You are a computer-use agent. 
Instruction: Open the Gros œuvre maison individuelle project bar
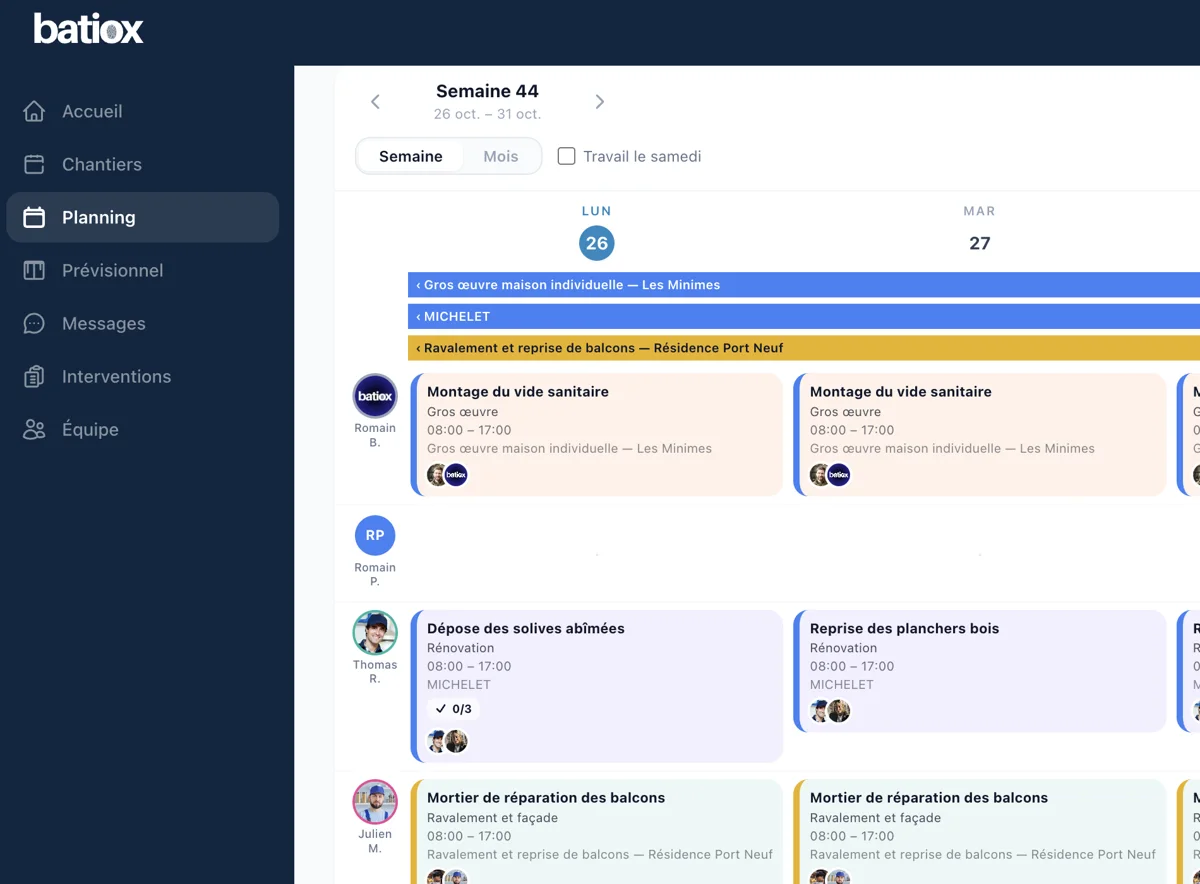pyautogui.click(x=804, y=285)
